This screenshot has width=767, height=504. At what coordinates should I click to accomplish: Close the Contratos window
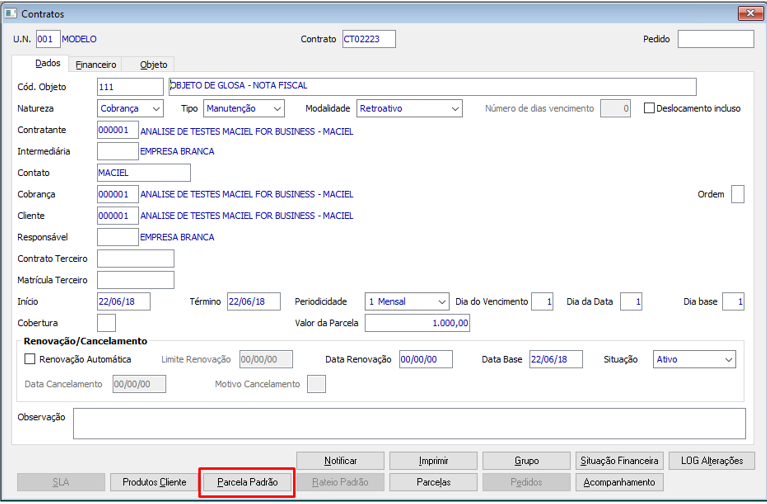750,13
